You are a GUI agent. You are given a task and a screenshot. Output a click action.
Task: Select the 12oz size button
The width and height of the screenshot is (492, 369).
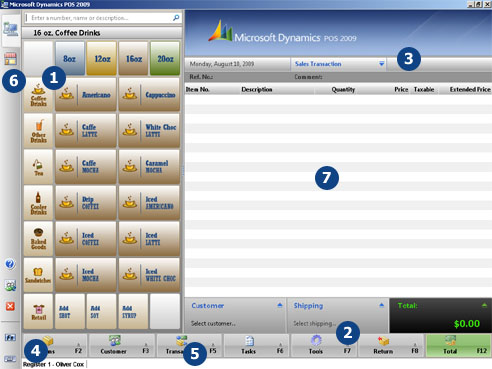[x=102, y=59]
